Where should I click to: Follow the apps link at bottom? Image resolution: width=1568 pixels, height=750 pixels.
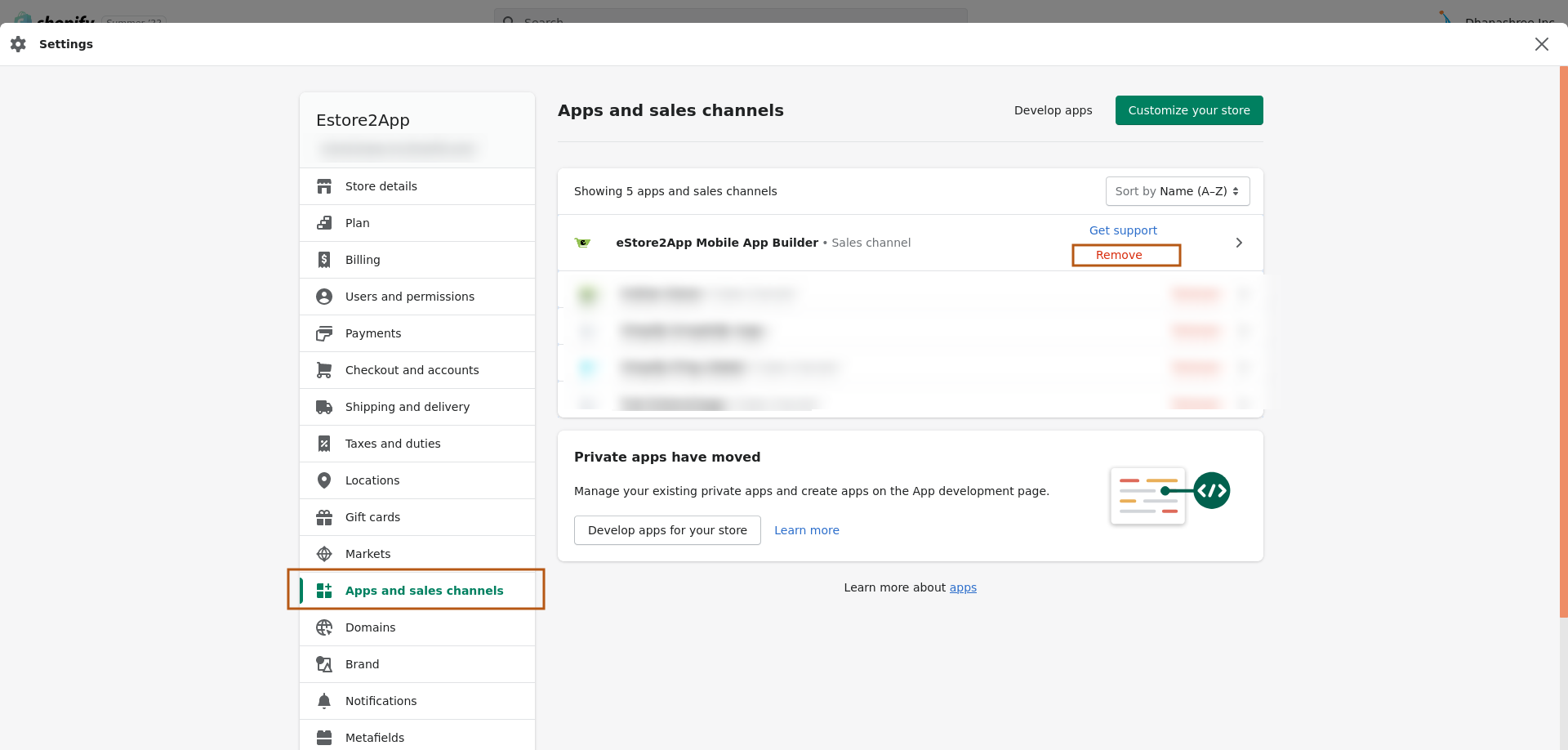(963, 587)
